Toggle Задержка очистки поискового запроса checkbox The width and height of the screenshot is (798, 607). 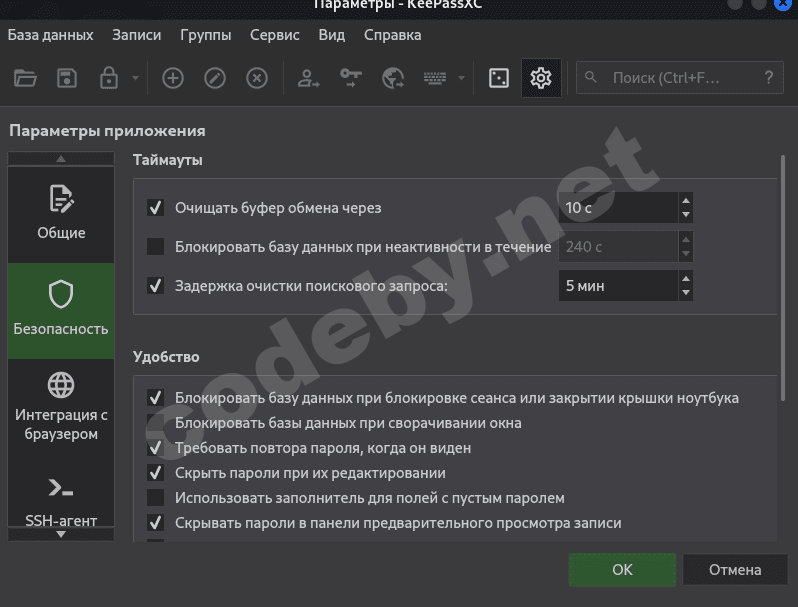pos(155,285)
